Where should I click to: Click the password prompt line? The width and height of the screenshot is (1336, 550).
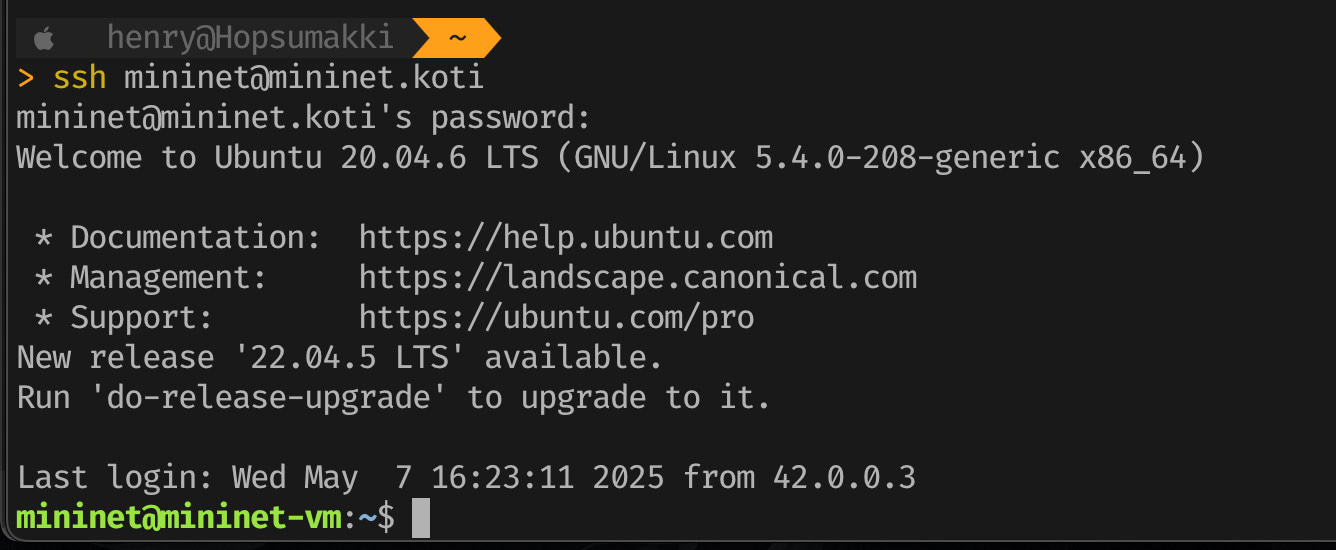[304, 117]
